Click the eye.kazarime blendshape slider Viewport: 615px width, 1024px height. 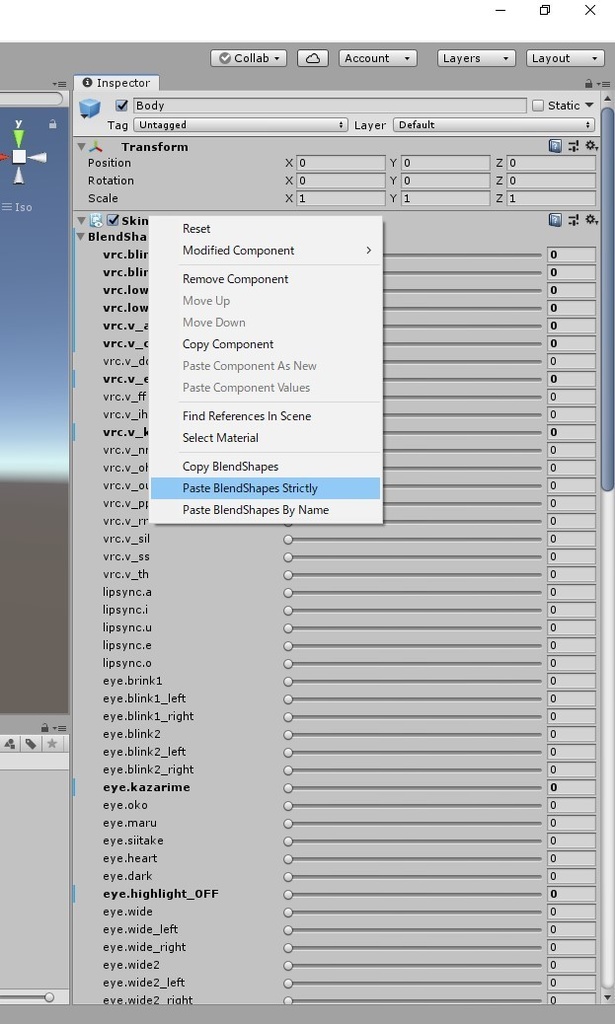click(413, 788)
